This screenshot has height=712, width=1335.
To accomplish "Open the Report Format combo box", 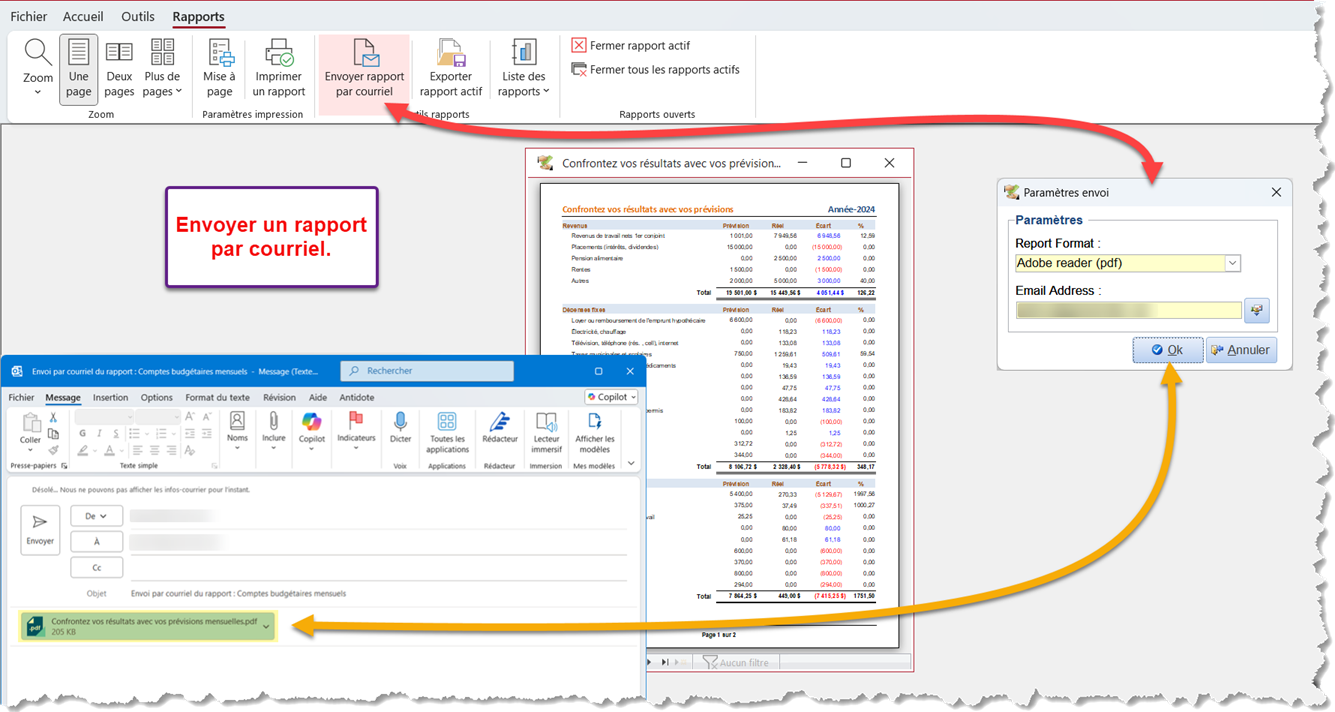I will tap(1232, 263).
